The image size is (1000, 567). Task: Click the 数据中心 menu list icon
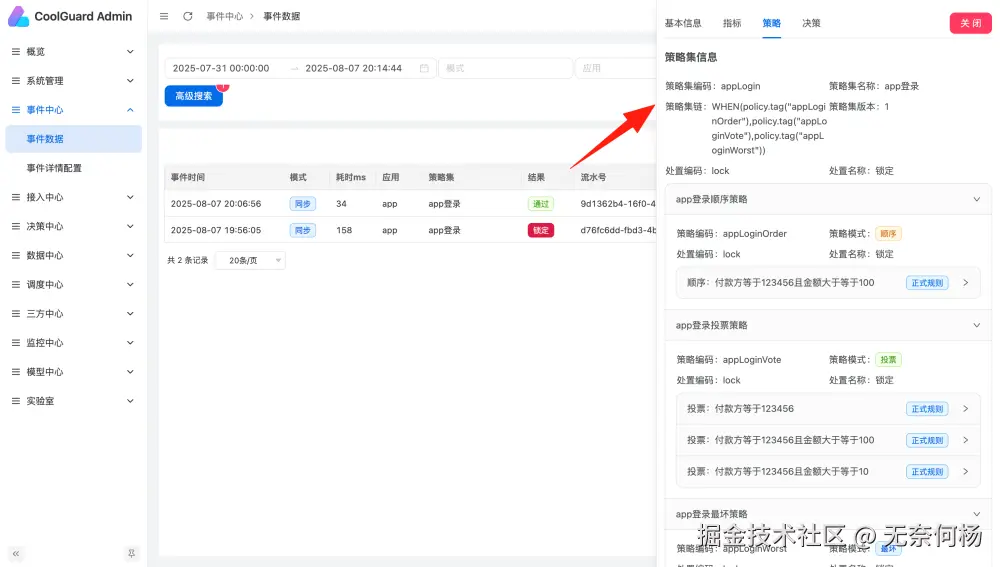tap(16, 255)
